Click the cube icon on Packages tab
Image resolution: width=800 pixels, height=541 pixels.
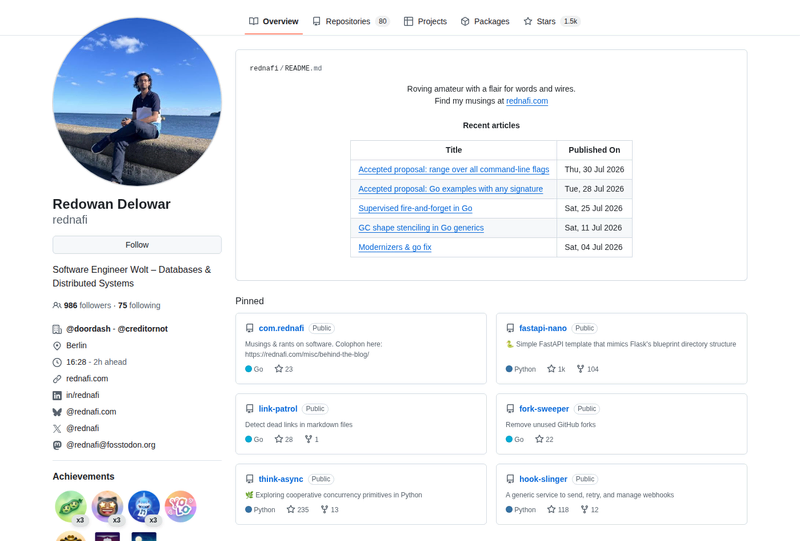pyautogui.click(x=465, y=21)
